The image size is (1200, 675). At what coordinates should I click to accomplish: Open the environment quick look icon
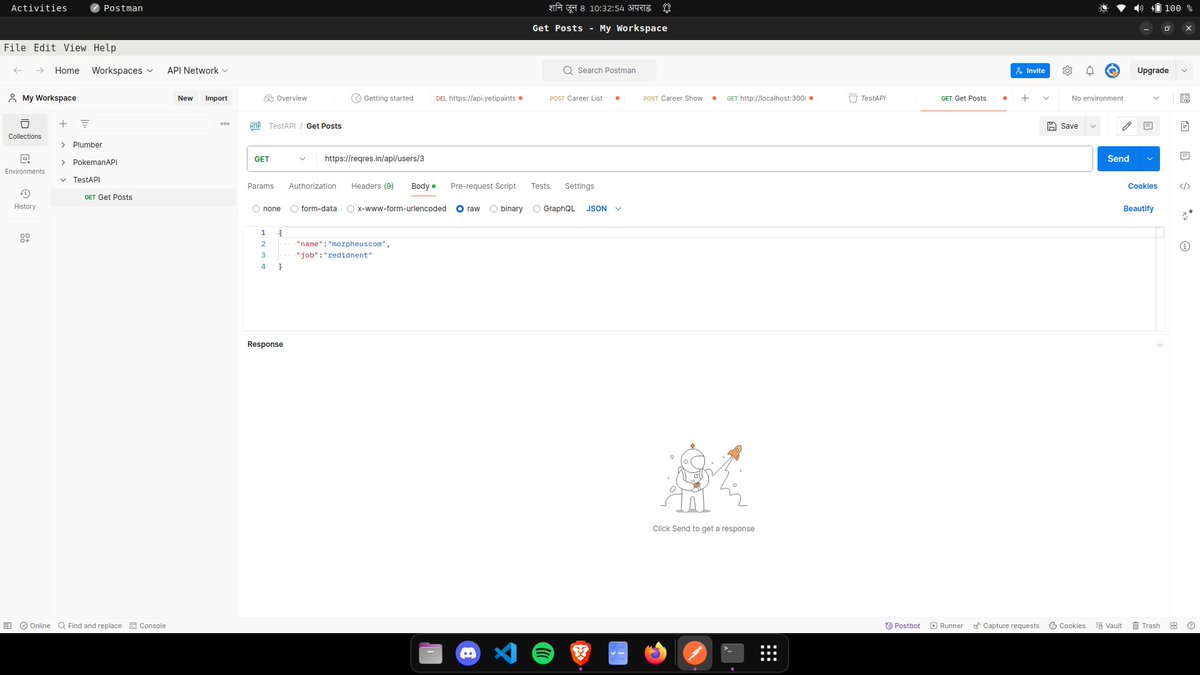click(x=1185, y=98)
